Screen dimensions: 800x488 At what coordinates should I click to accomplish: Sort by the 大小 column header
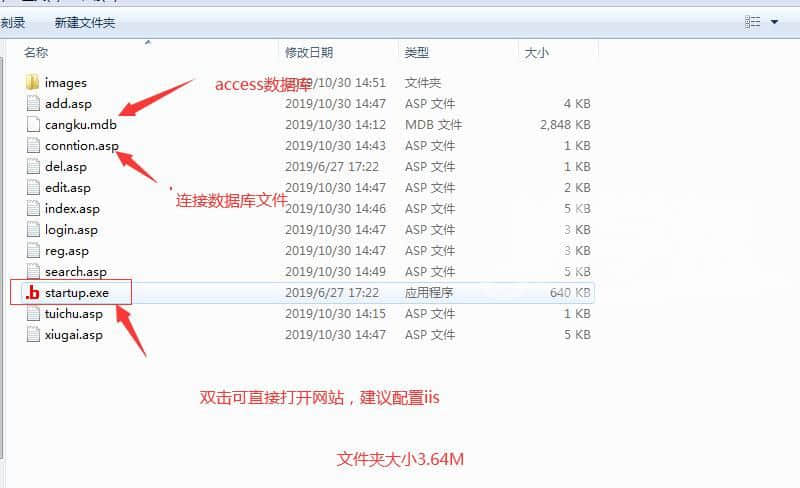tap(535, 52)
